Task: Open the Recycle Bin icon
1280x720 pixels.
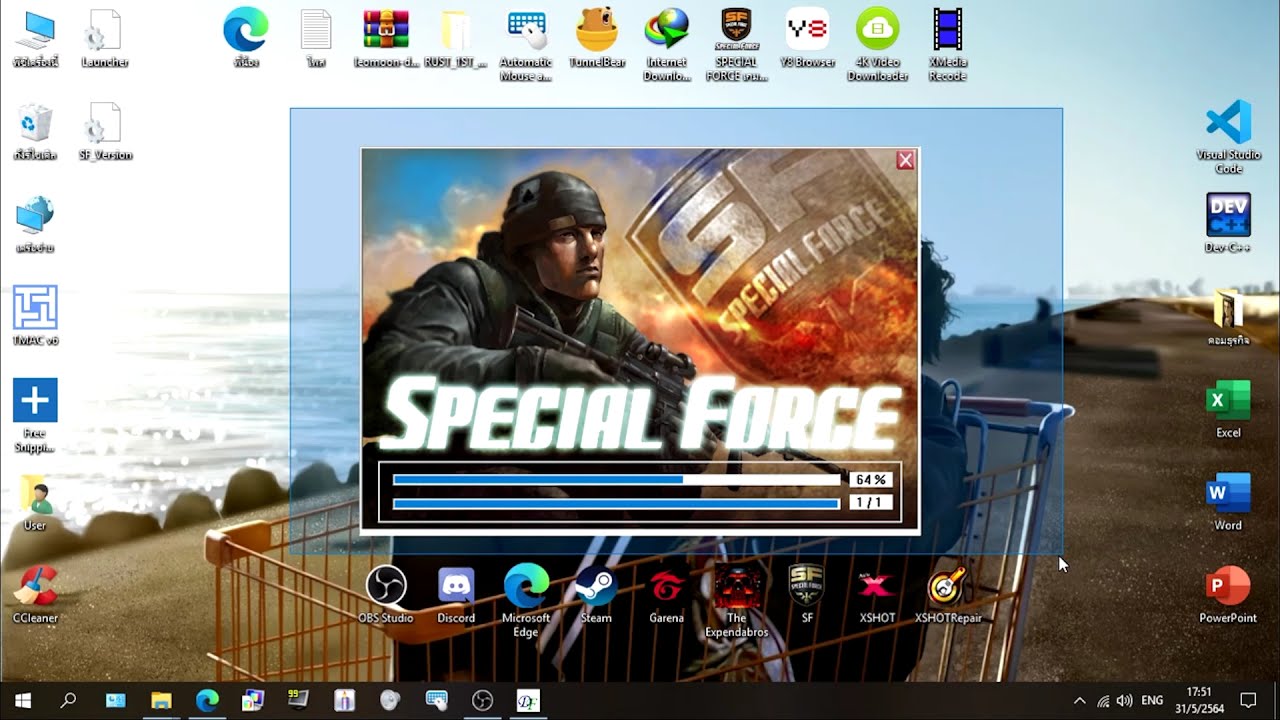Action: click(x=35, y=132)
